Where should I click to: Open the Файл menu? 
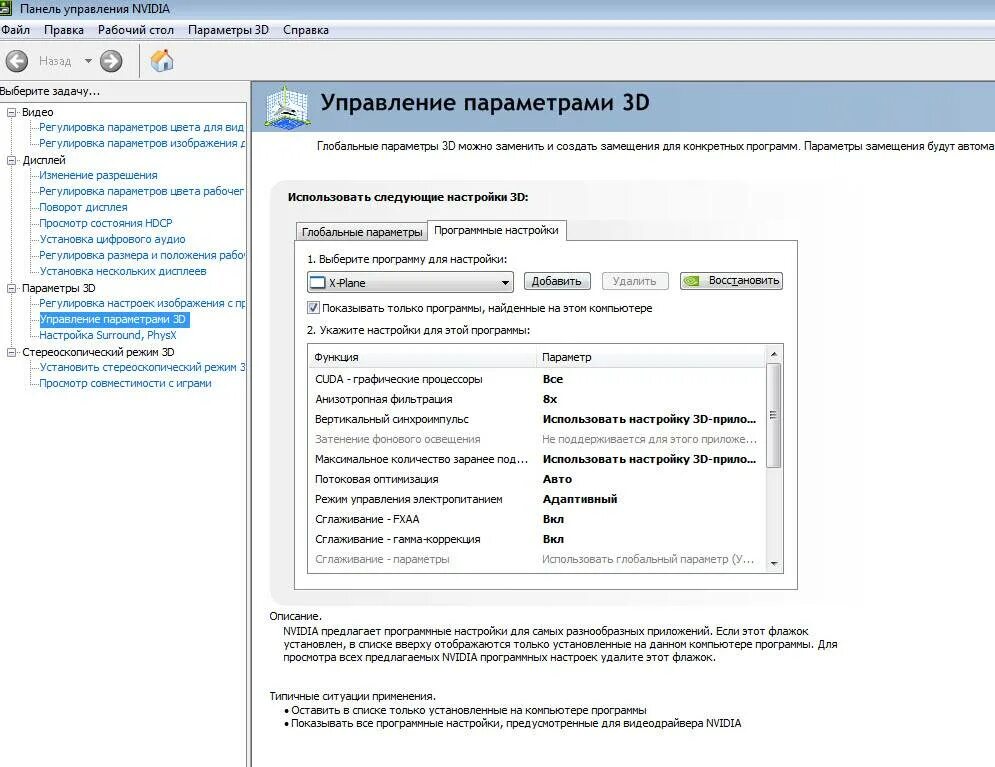15,30
